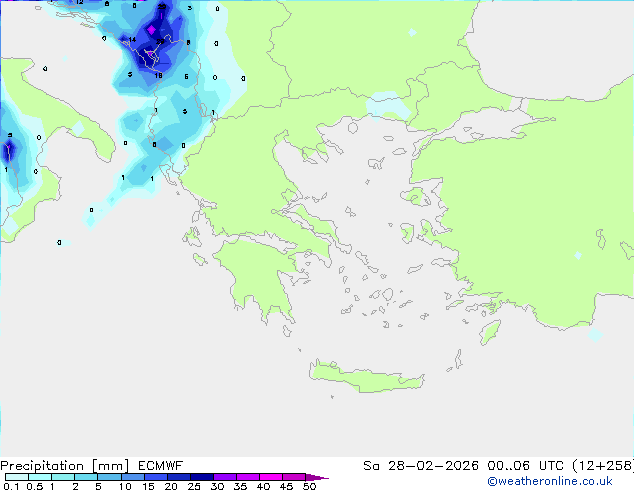Pick the 15–20 mm royal blue swatch
Image resolution: width=634 pixels, height=490 pixels.
click(x=155, y=477)
